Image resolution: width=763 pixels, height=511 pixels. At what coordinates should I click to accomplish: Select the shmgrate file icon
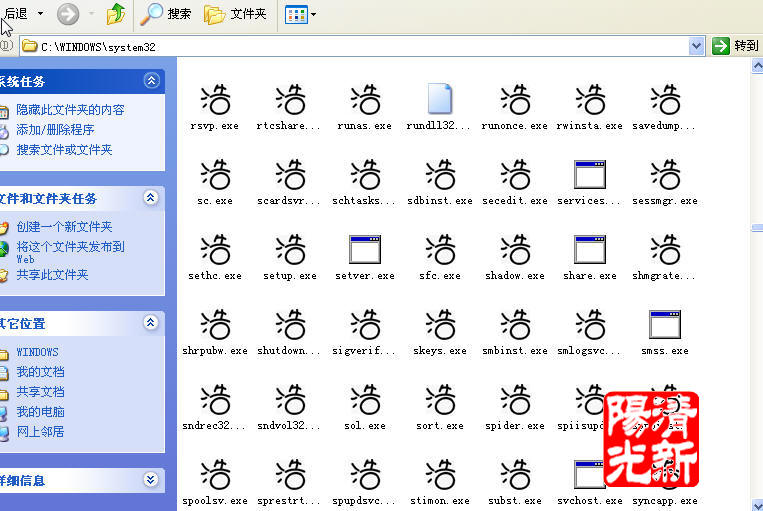tap(665, 249)
